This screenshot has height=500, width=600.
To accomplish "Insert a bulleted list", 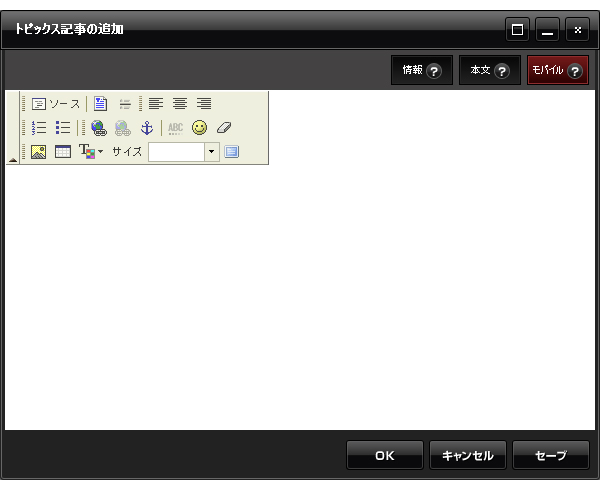I will (x=63, y=128).
